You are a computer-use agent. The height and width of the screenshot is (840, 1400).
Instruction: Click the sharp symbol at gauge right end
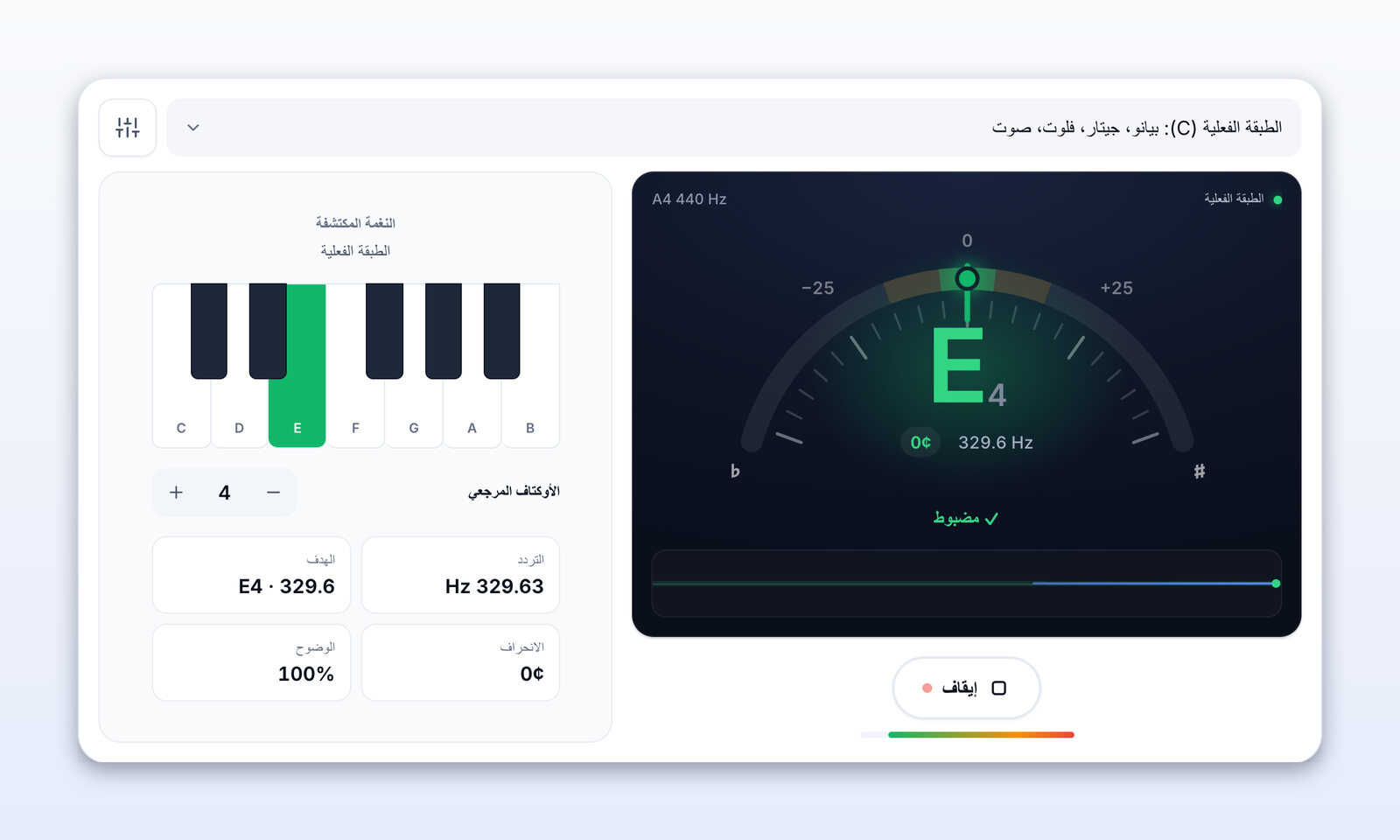point(1200,472)
